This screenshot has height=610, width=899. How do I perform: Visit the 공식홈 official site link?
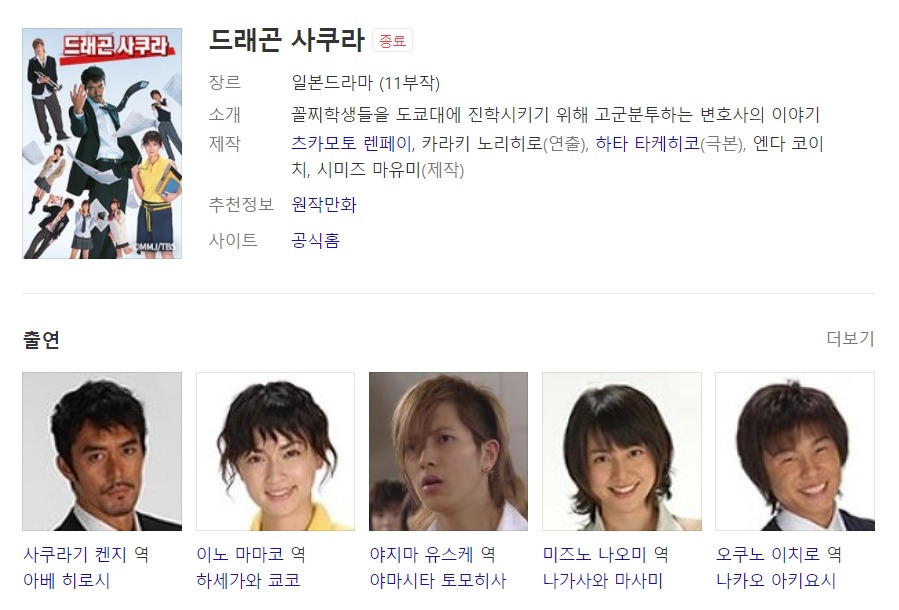(315, 240)
